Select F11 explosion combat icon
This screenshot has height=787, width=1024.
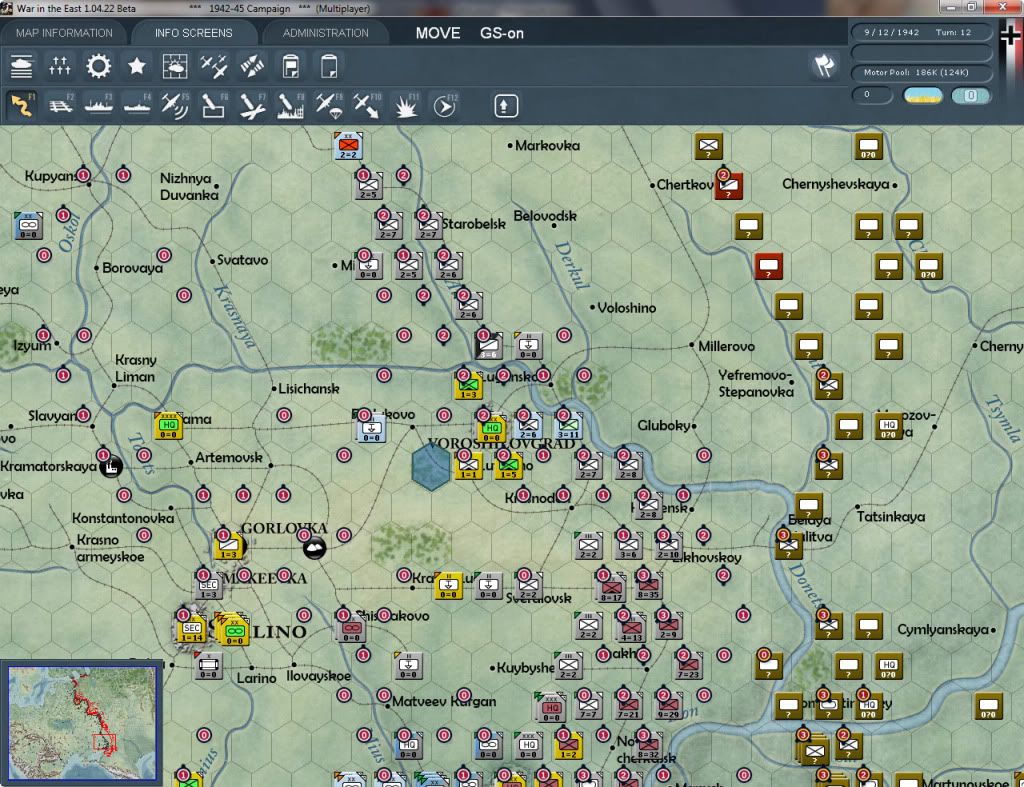[406, 105]
